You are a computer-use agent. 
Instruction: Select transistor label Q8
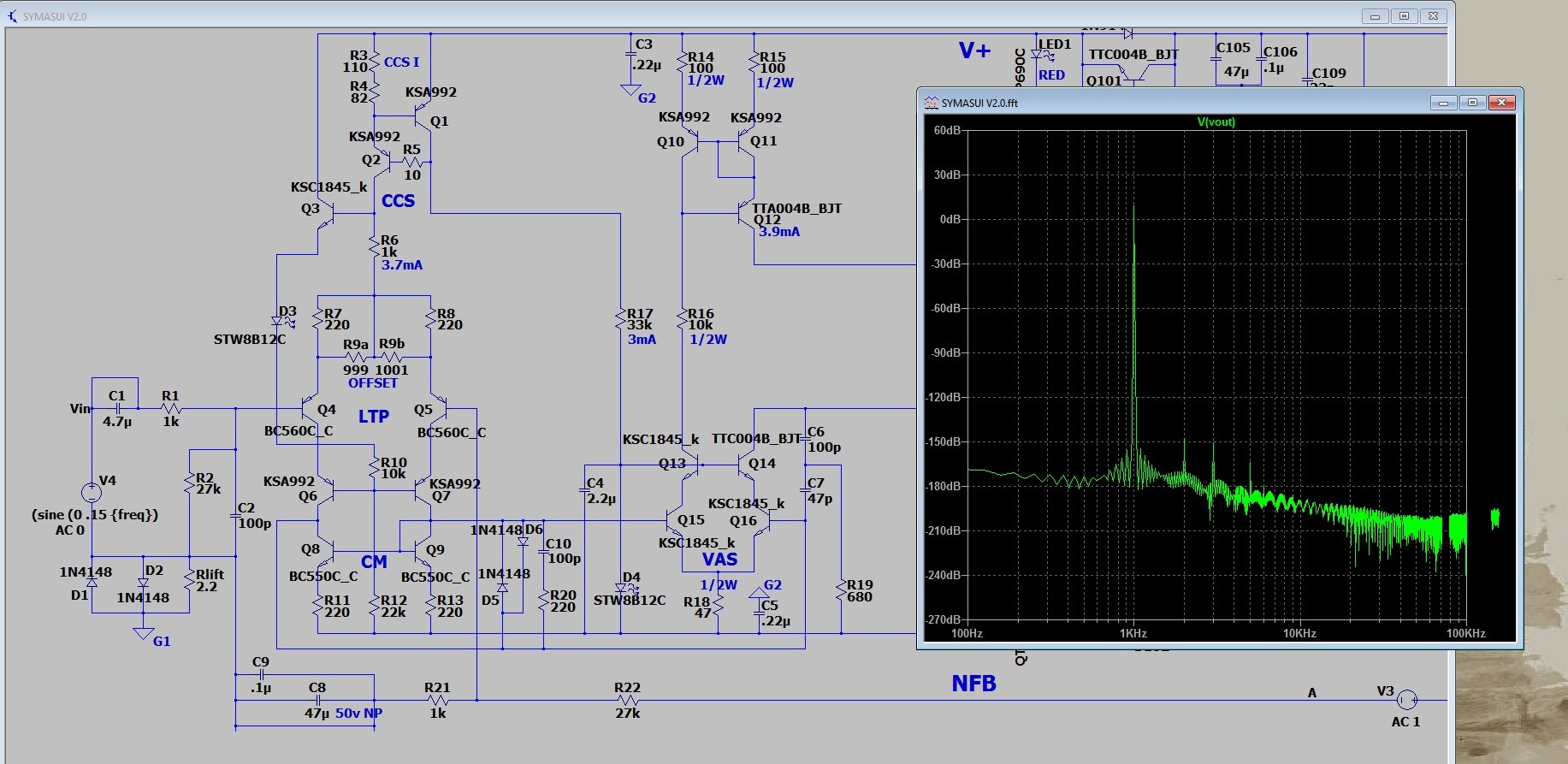tap(310, 549)
